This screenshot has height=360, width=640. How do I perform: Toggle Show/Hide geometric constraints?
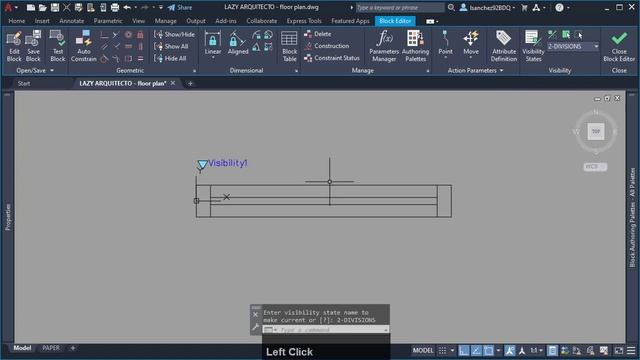click(x=174, y=34)
